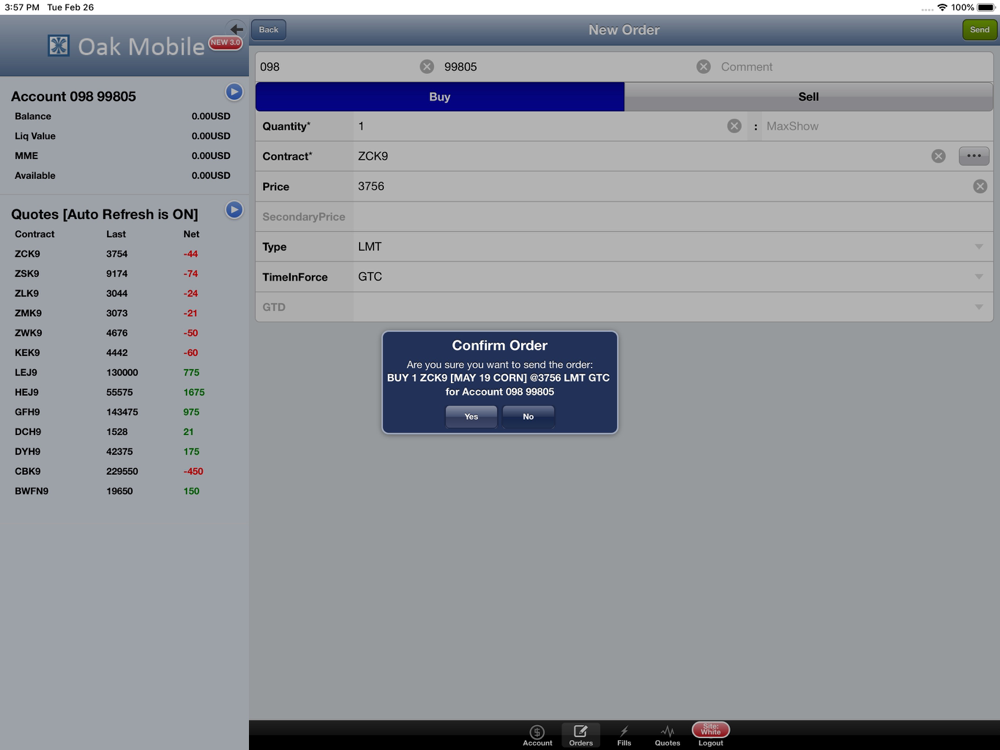Open the Type LMT dropdown
The width and height of the screenshot is (1000, 750).
click(x=673, y=247)
